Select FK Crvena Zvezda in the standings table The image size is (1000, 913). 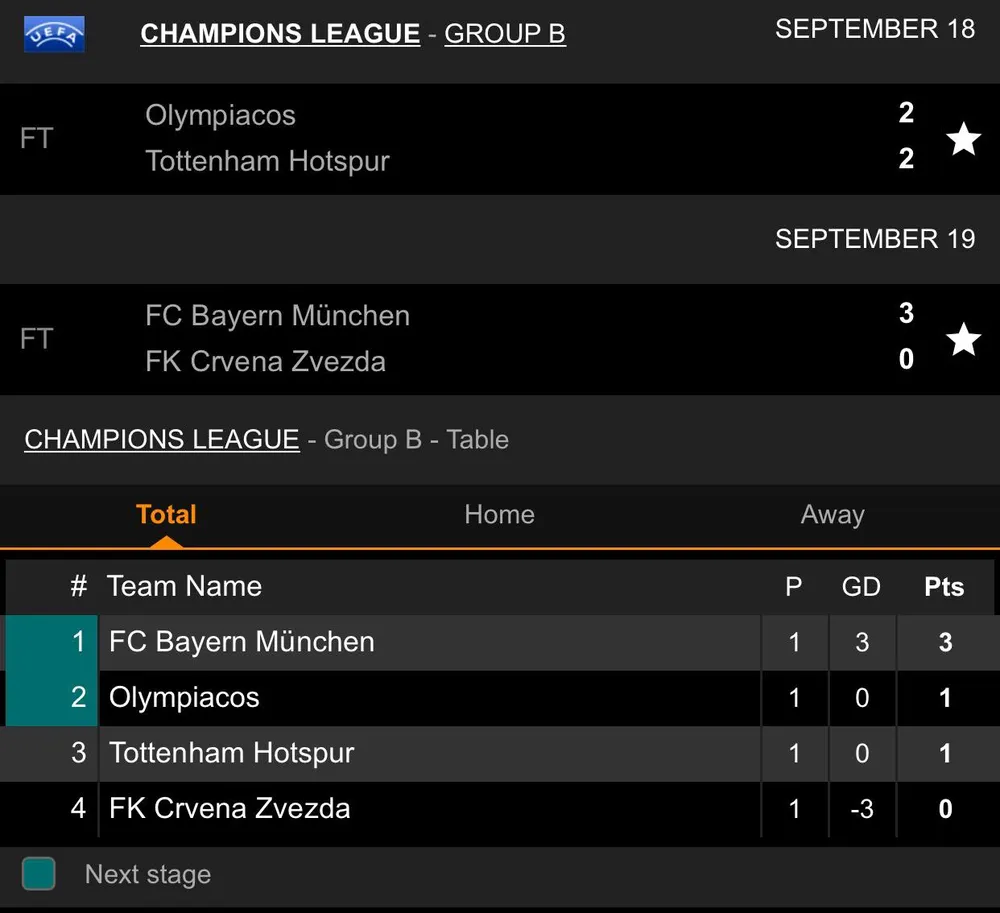229,808
